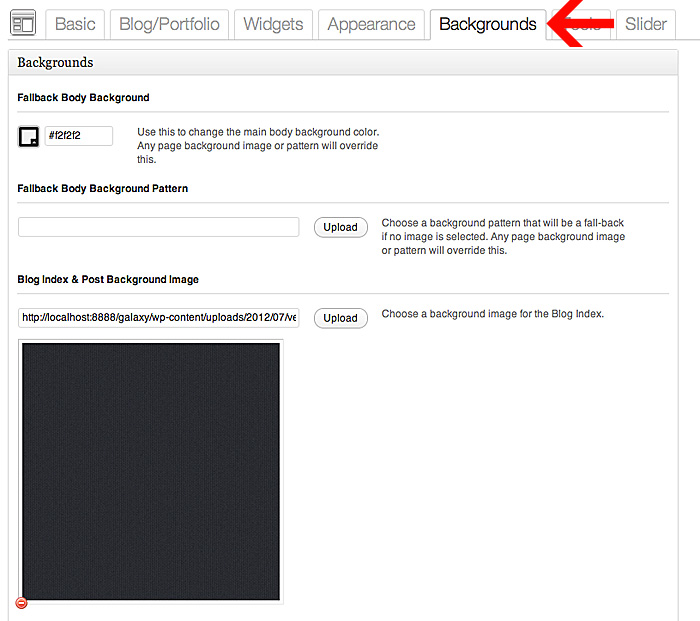Open the Fallback Body Background color picker swatch

[29, 137]
